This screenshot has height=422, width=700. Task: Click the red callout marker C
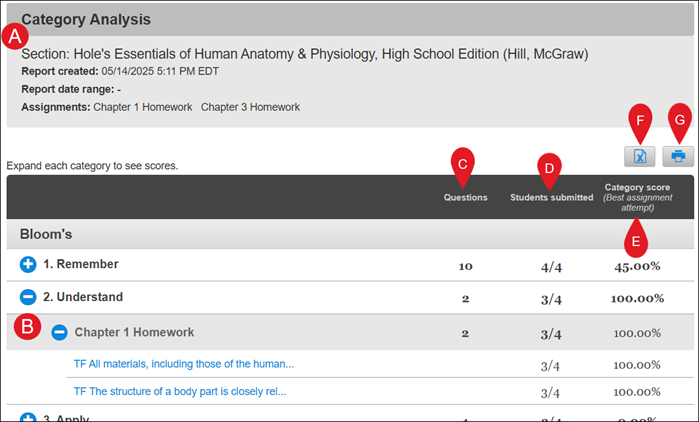463,162
